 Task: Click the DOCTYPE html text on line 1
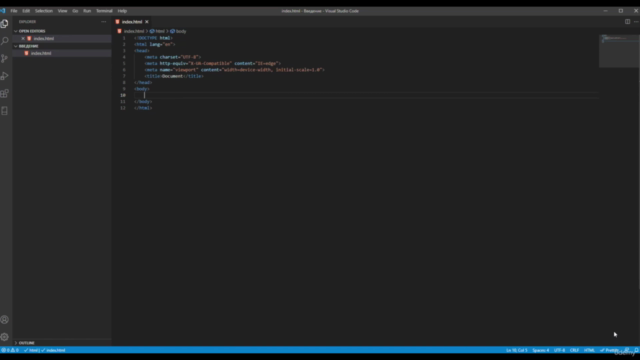click(x=153, y=38)
